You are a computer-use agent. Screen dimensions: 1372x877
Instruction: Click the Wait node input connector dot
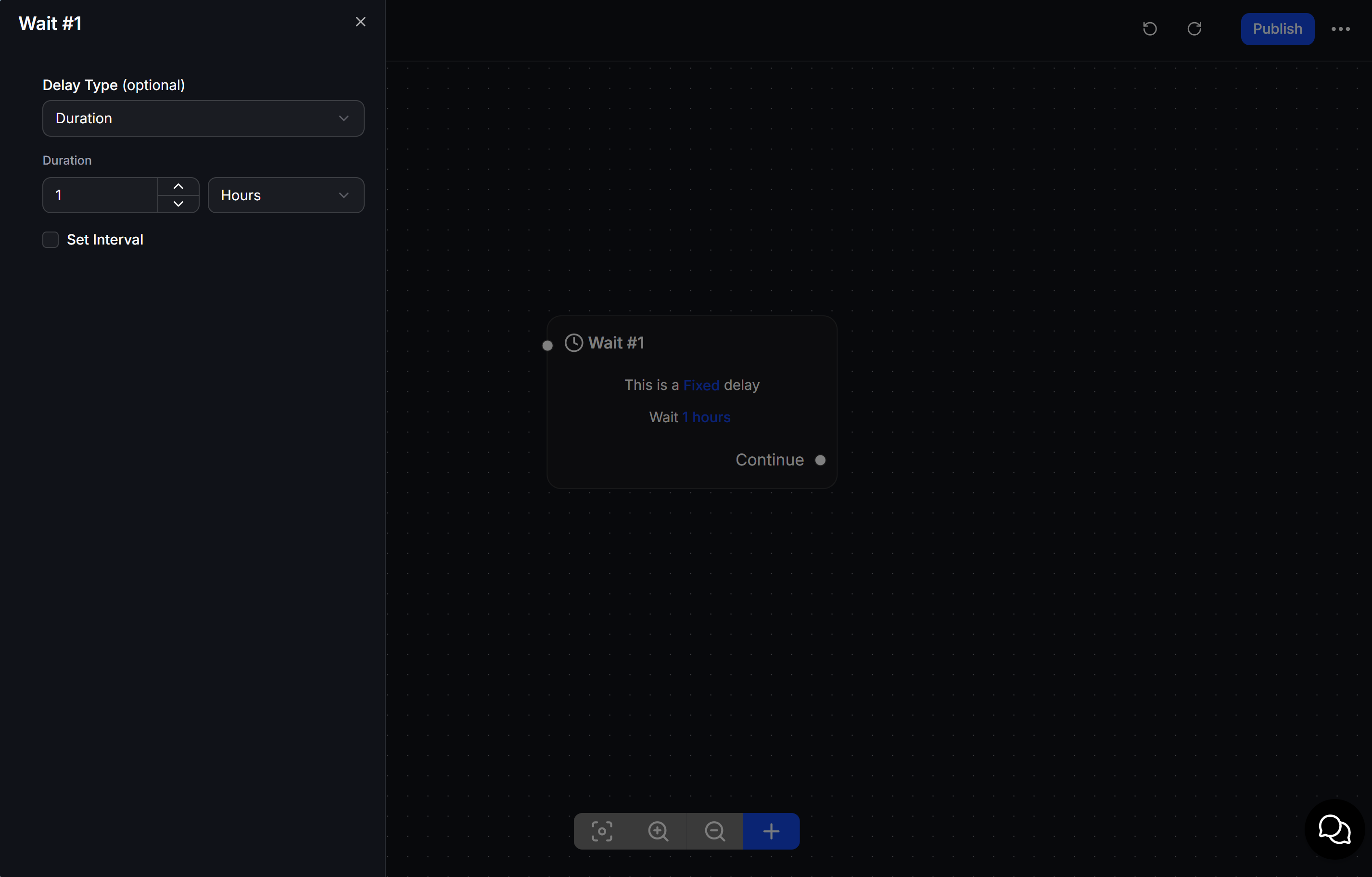tap(547, 345)
